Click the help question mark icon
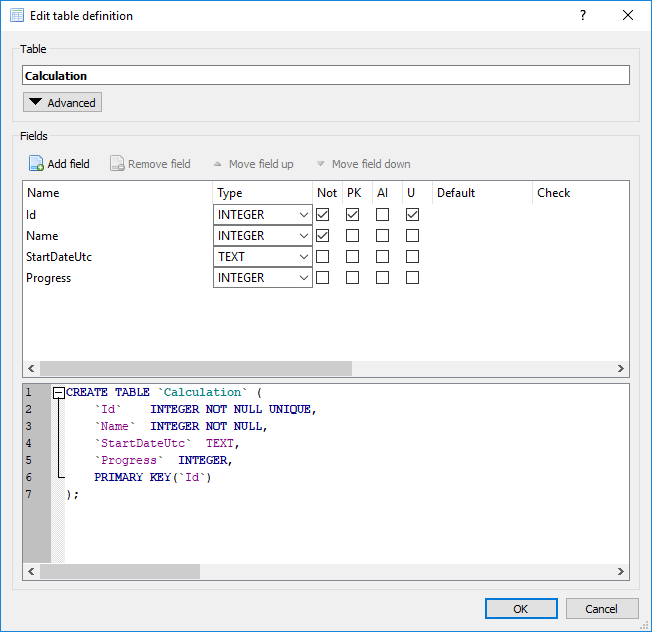This screenshot has width=652, height=632. [583, 15]
